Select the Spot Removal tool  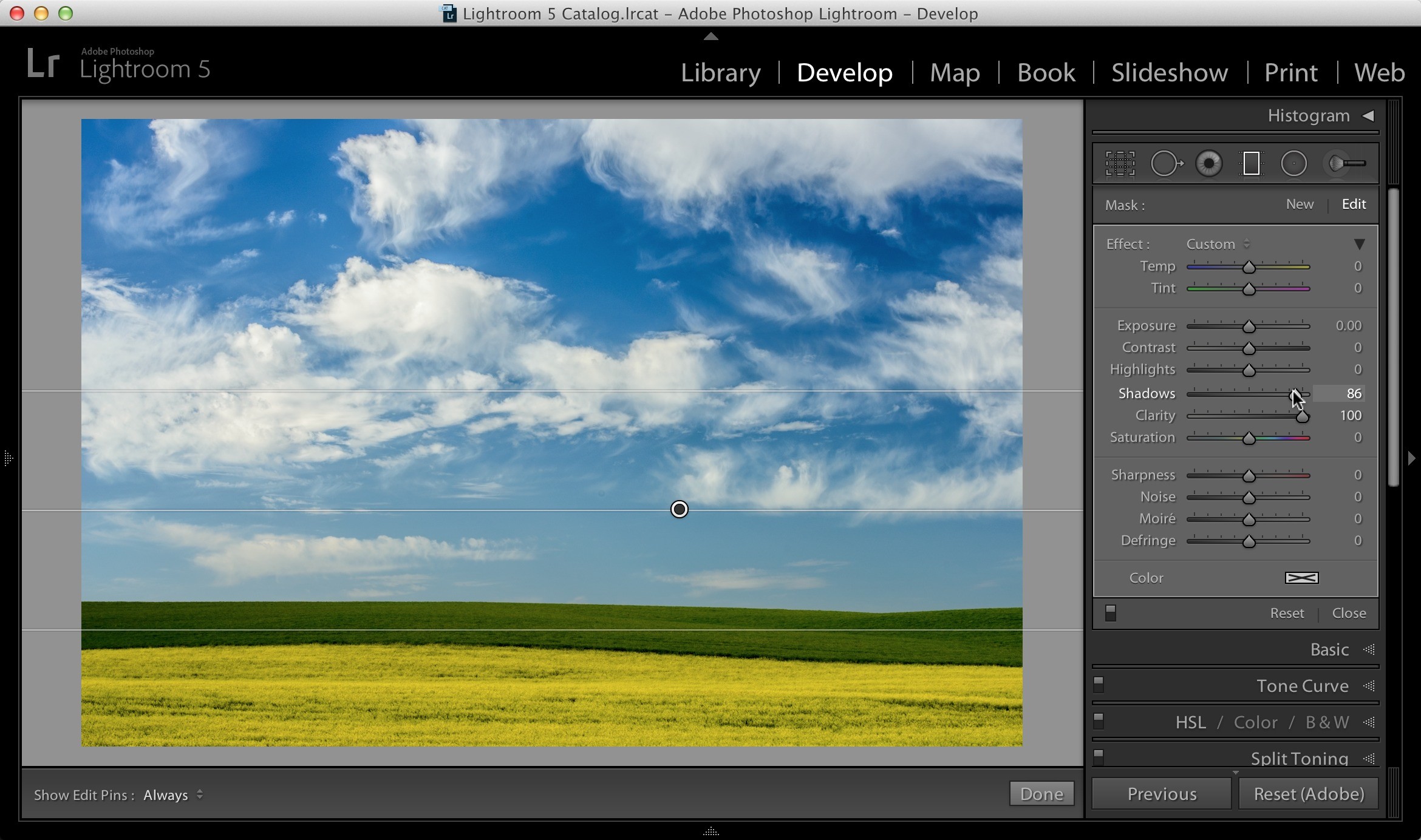(x=1167, y=163)
